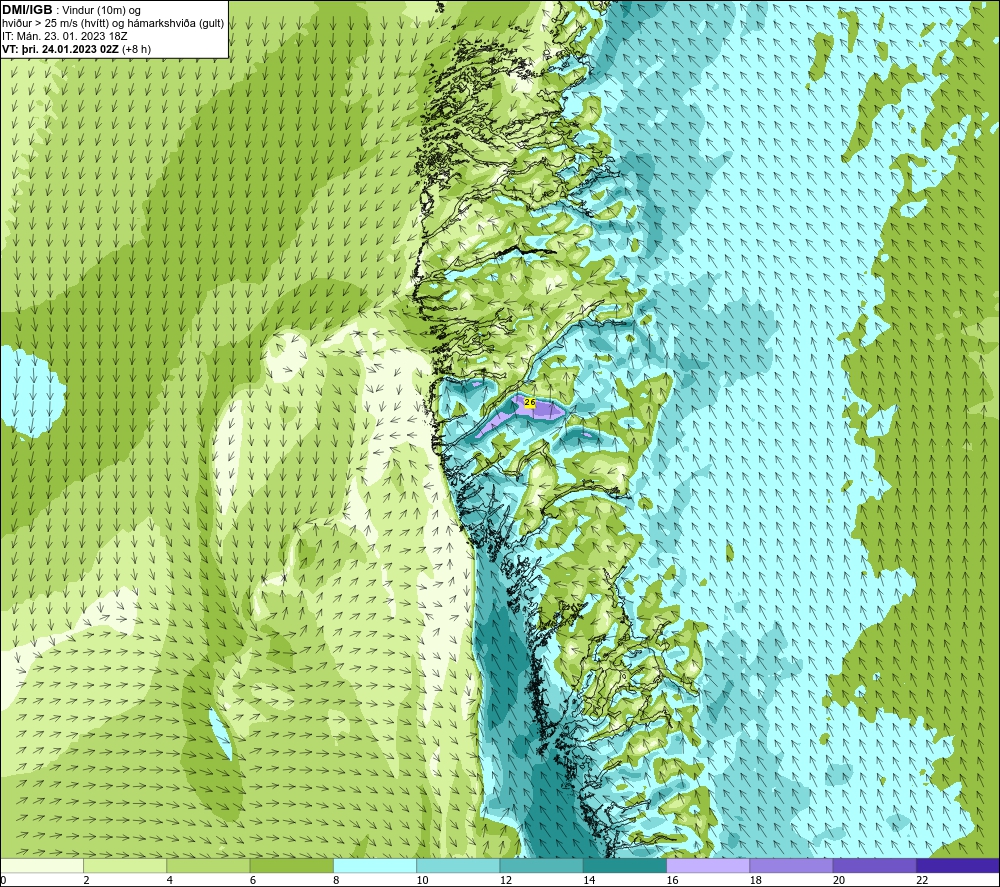The width and height of the screenshot is (1000, 887).
Task: Click the legend scale number "0"
Action: click(3, 881)
